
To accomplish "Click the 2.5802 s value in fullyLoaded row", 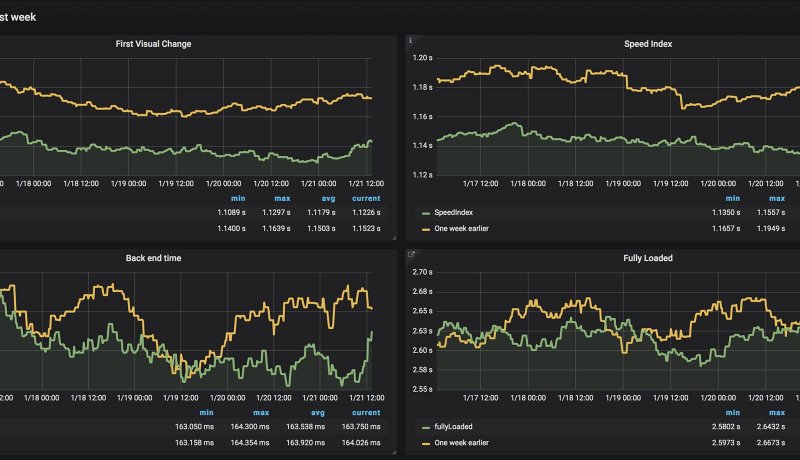I will point(726,427).
